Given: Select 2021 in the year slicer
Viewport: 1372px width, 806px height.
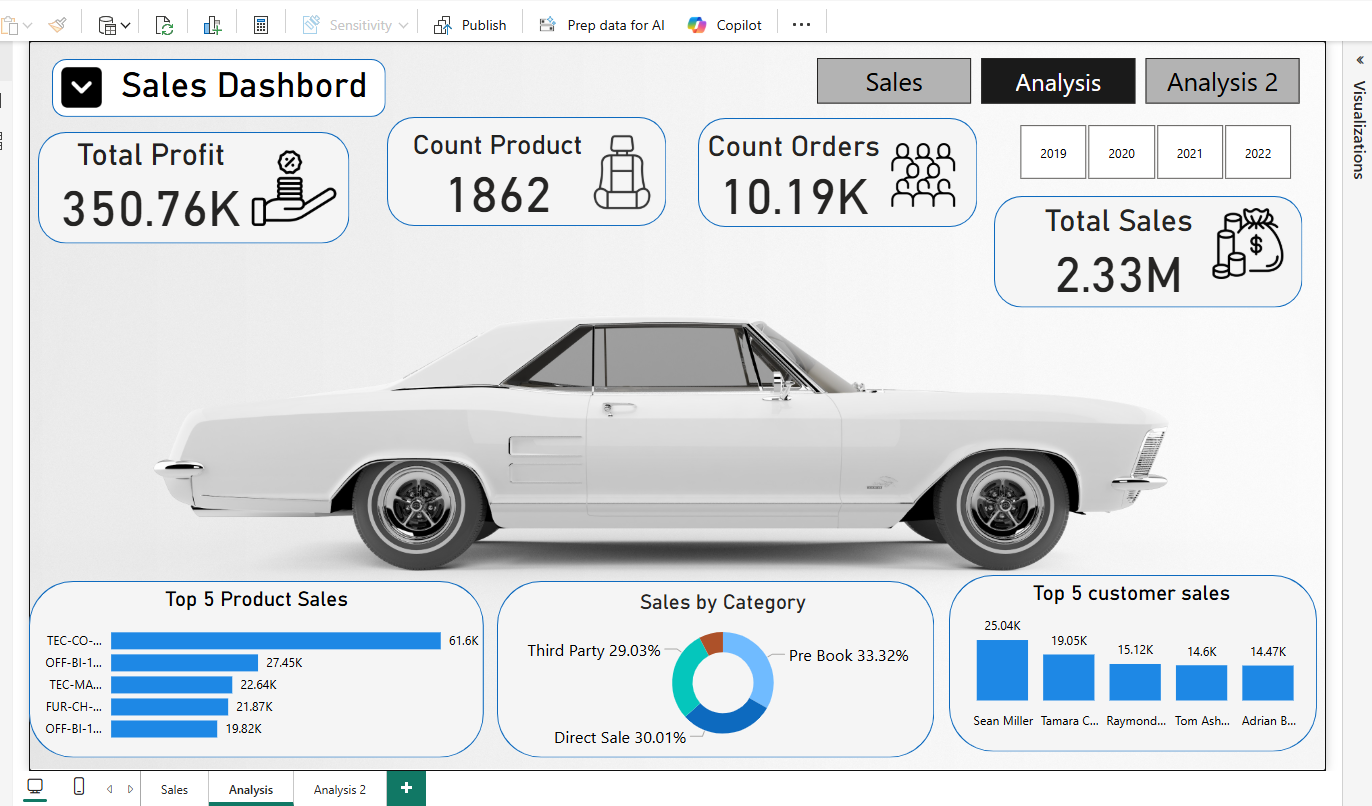Looking at the screenshot, I should [1189, 153].
